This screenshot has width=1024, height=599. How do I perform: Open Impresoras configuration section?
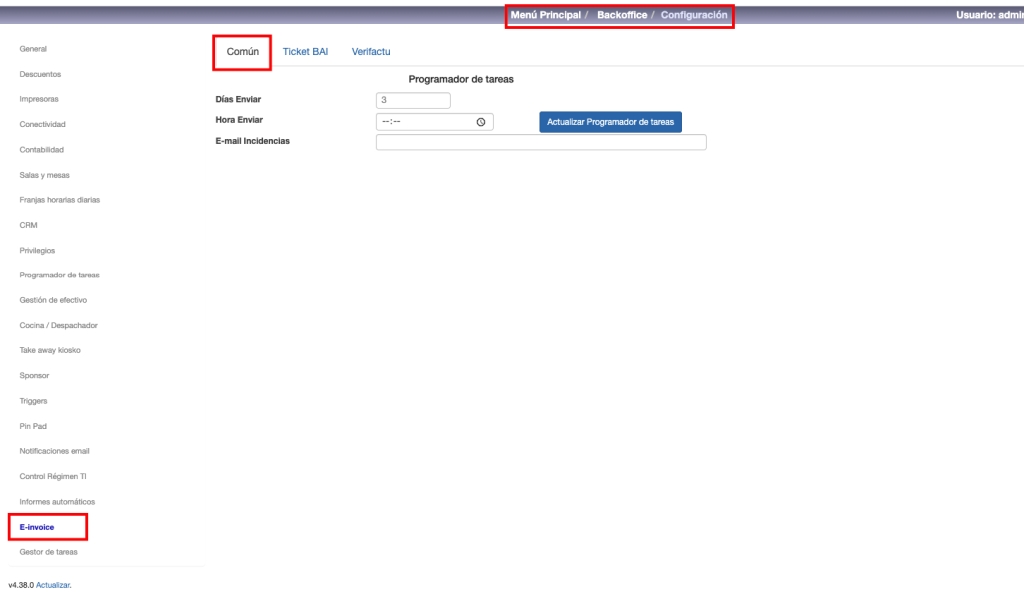(39, 99)
